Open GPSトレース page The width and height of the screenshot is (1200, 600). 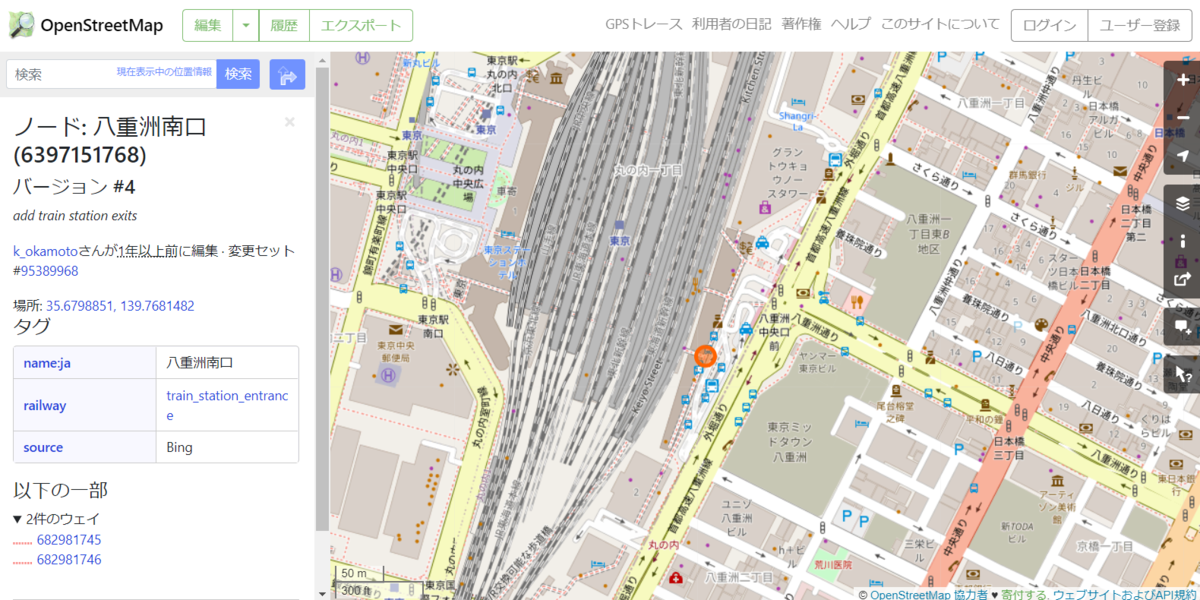643,25
